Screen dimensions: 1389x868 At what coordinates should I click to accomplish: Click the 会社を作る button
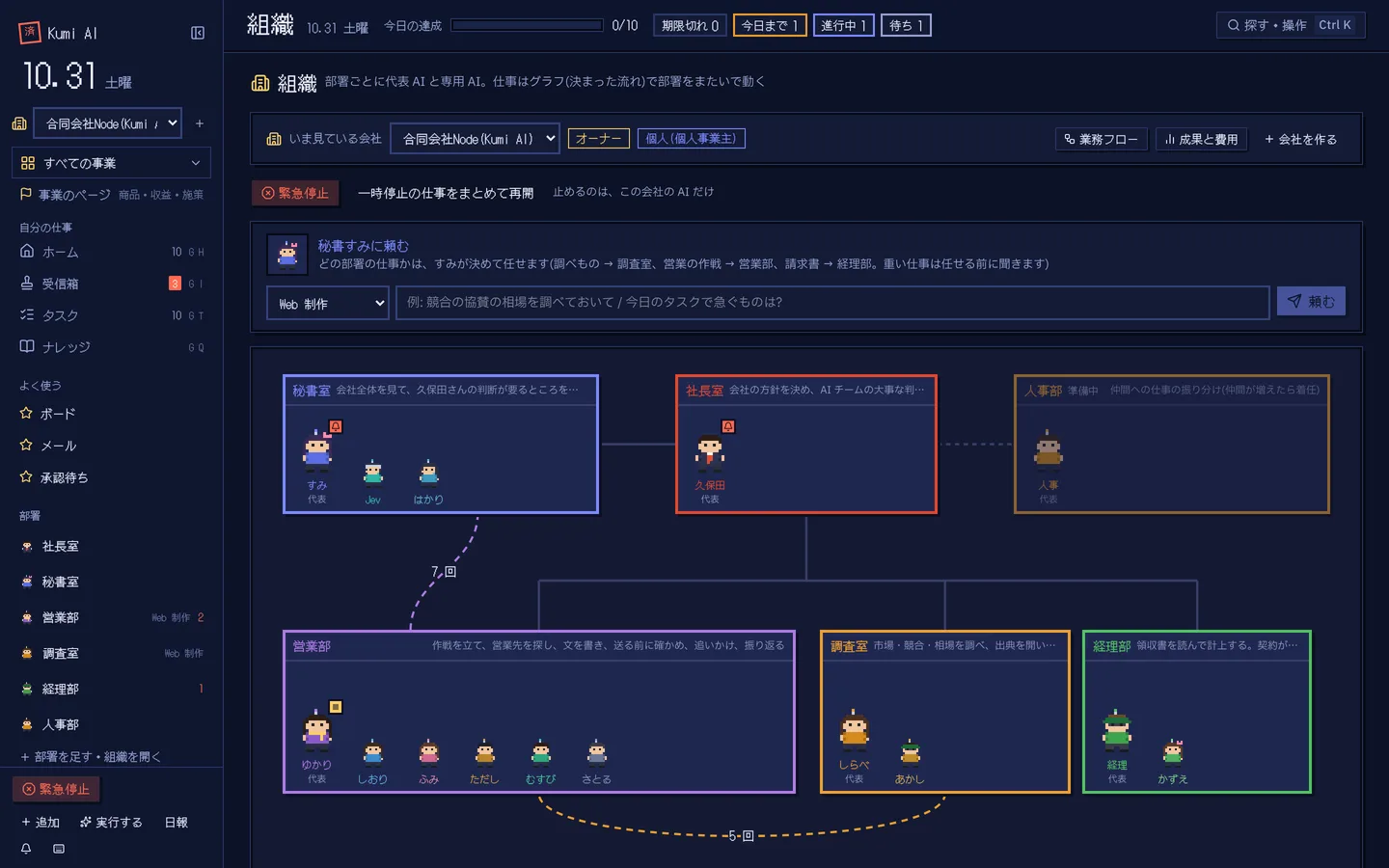[1301, 139]
